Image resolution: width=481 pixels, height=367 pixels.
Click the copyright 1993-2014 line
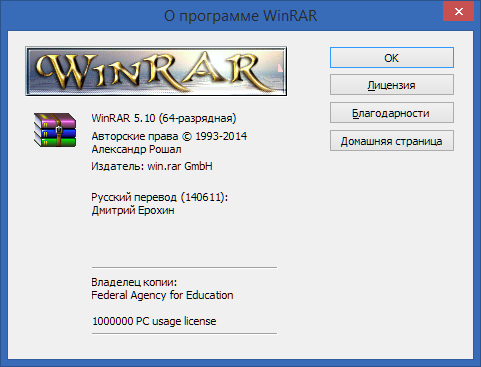tap(169, 136)
